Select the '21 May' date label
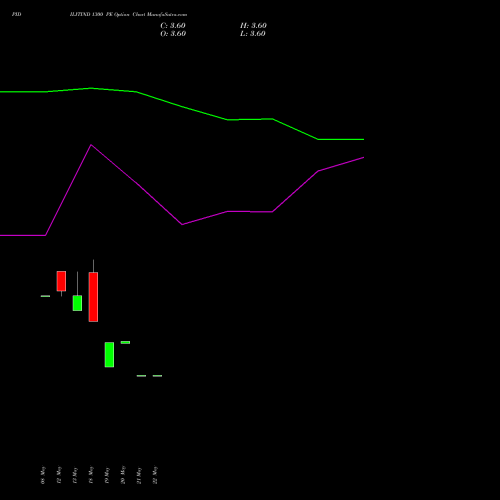The height and width of the screenshot is (500, 500). coord(139,475)
